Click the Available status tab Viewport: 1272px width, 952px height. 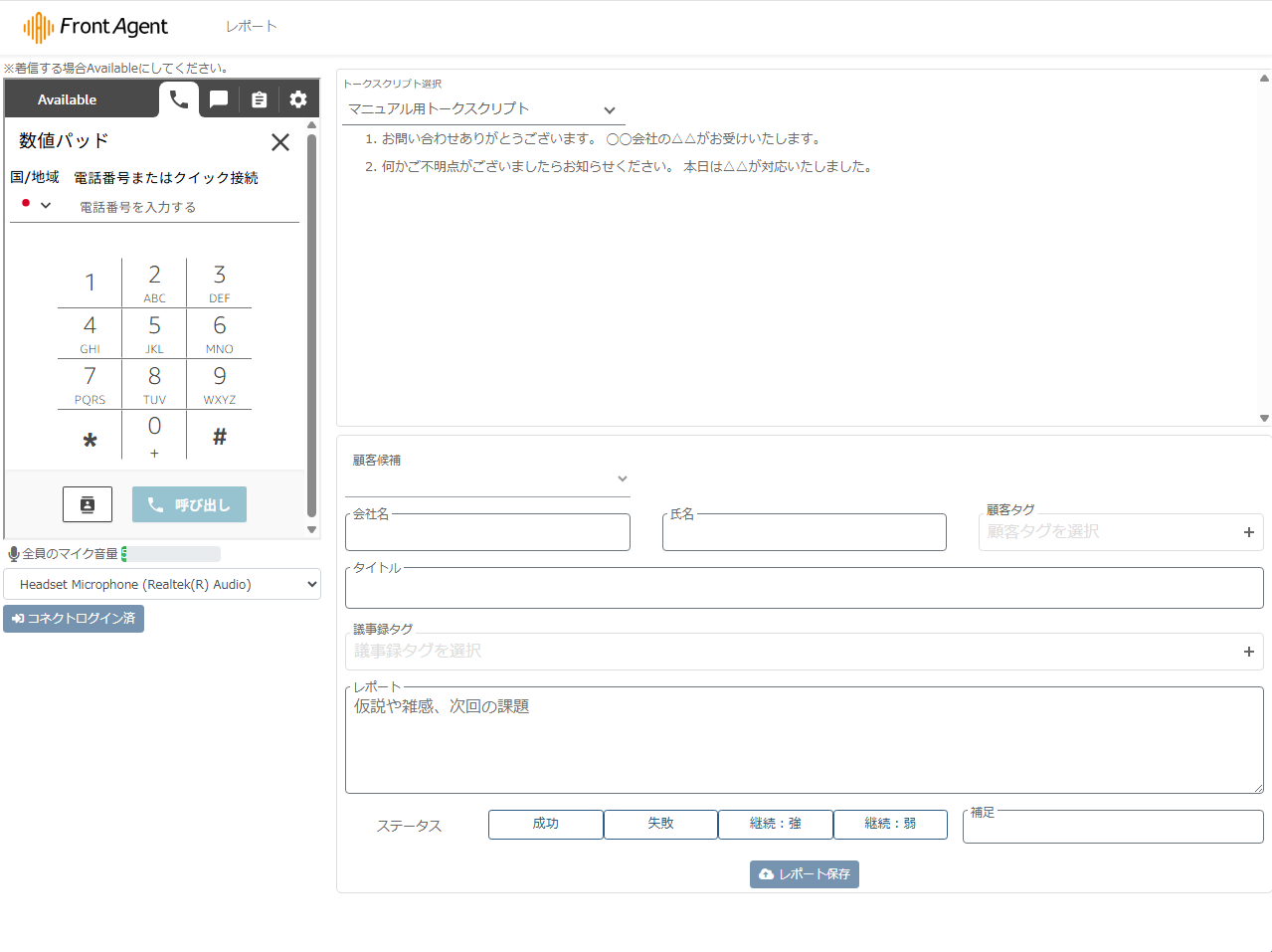tap(68, 99)
